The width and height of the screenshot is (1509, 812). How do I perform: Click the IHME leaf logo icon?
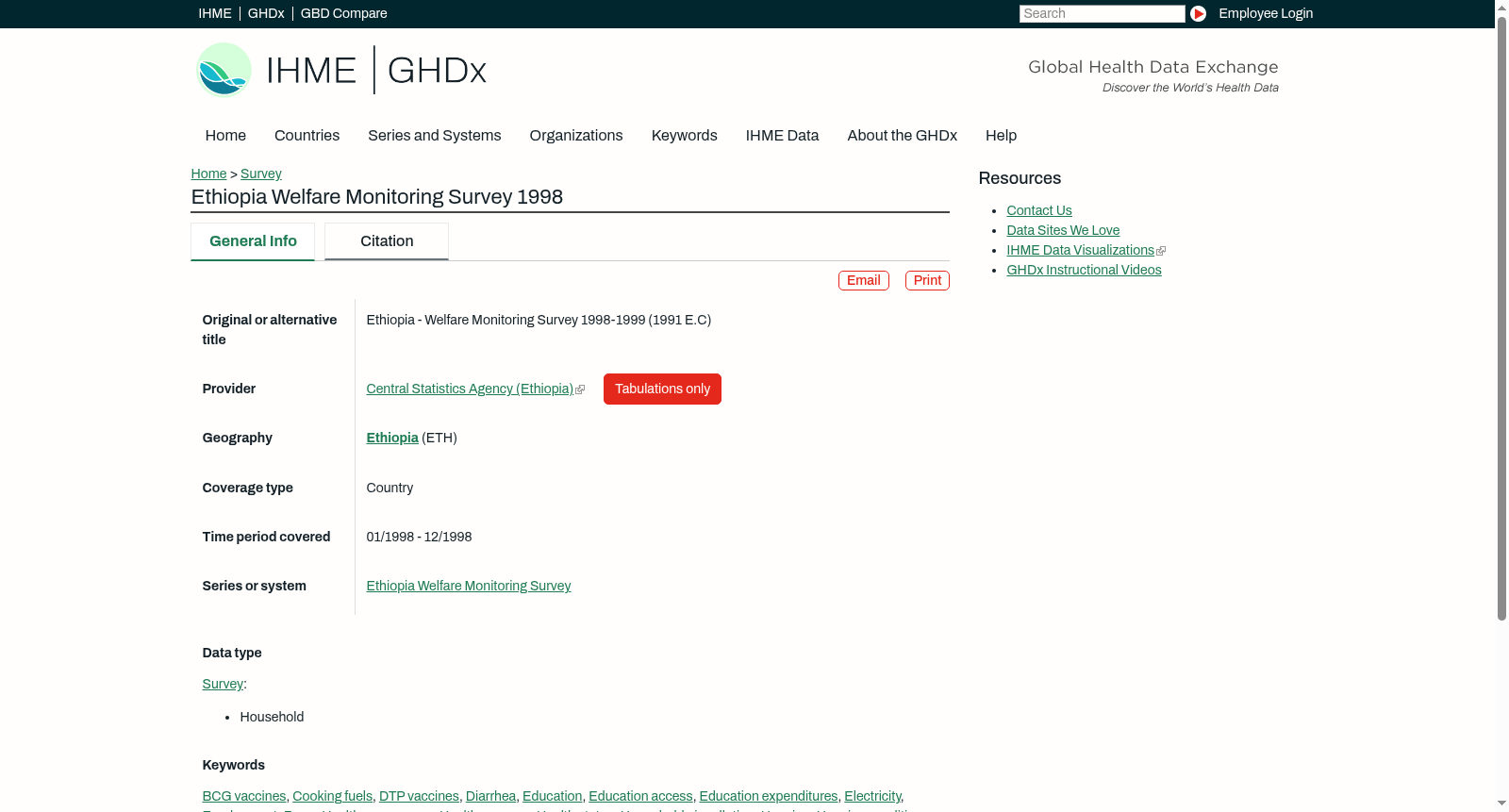tap(224, 70)
